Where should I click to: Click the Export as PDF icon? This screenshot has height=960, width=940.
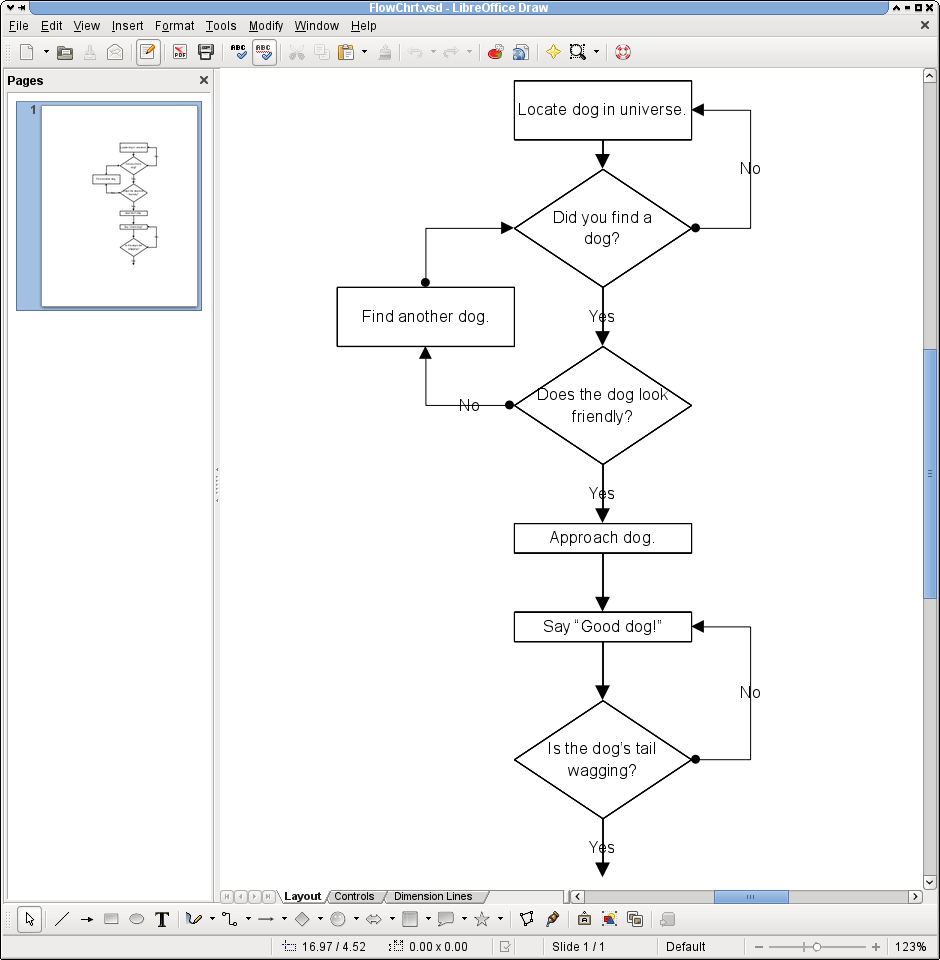(x=179, y=52)
